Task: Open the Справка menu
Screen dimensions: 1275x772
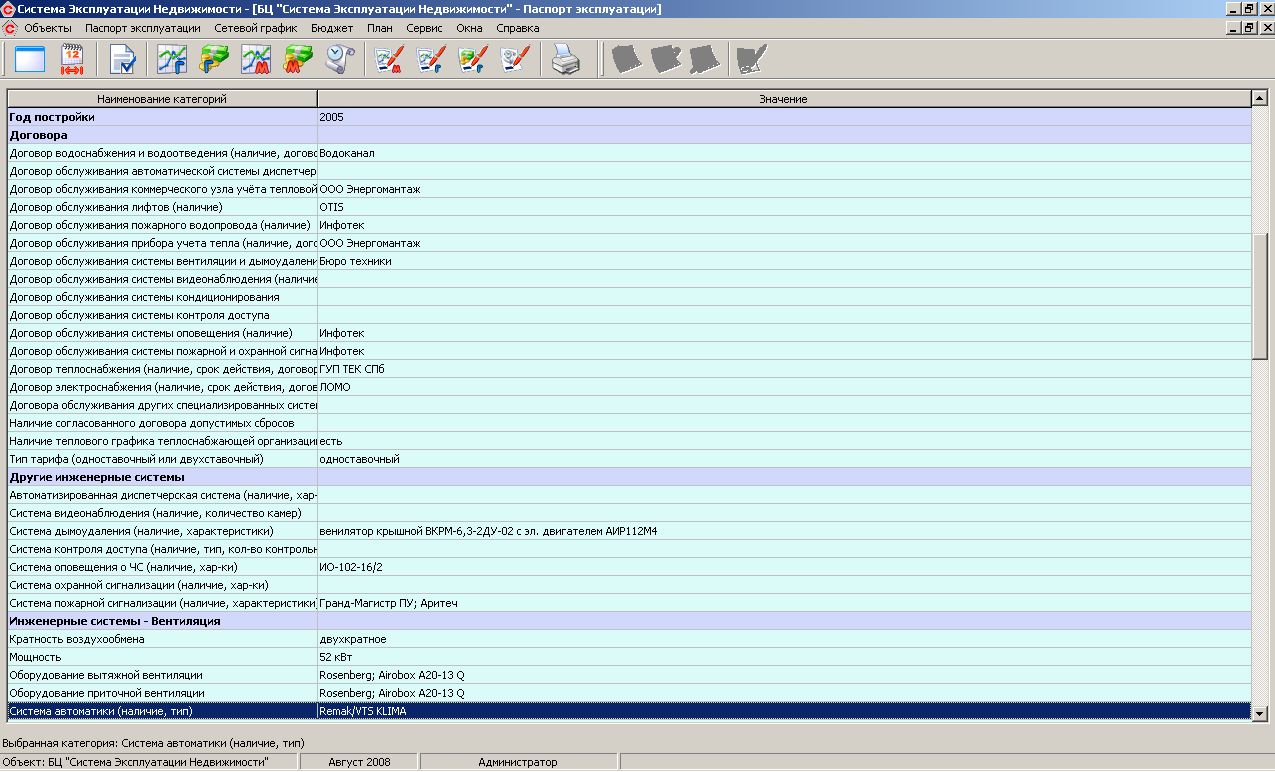Action: [518, 28]
